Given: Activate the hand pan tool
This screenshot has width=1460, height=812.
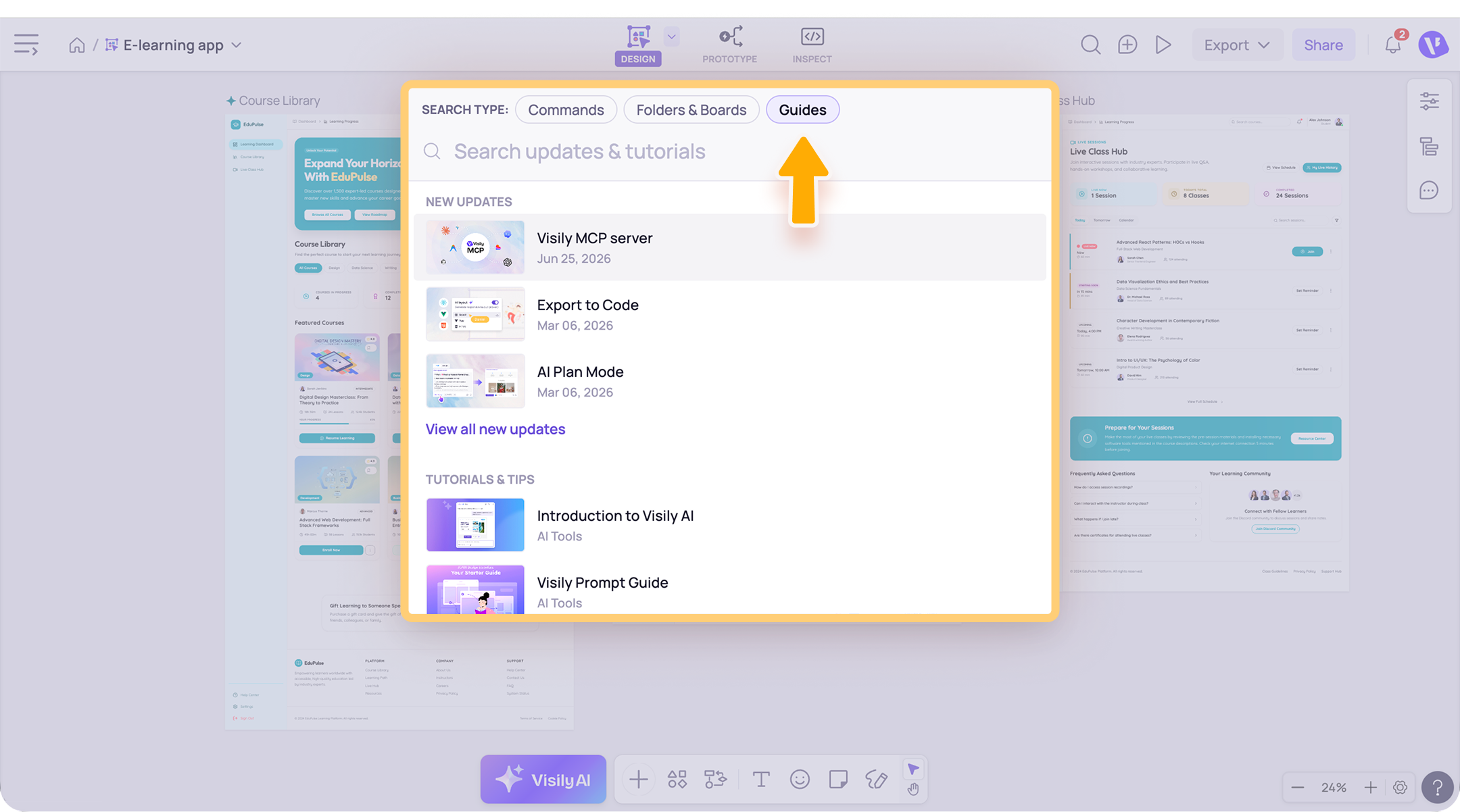Looking at the screenshot, I should pyautogui.click(x=913, y=789).
